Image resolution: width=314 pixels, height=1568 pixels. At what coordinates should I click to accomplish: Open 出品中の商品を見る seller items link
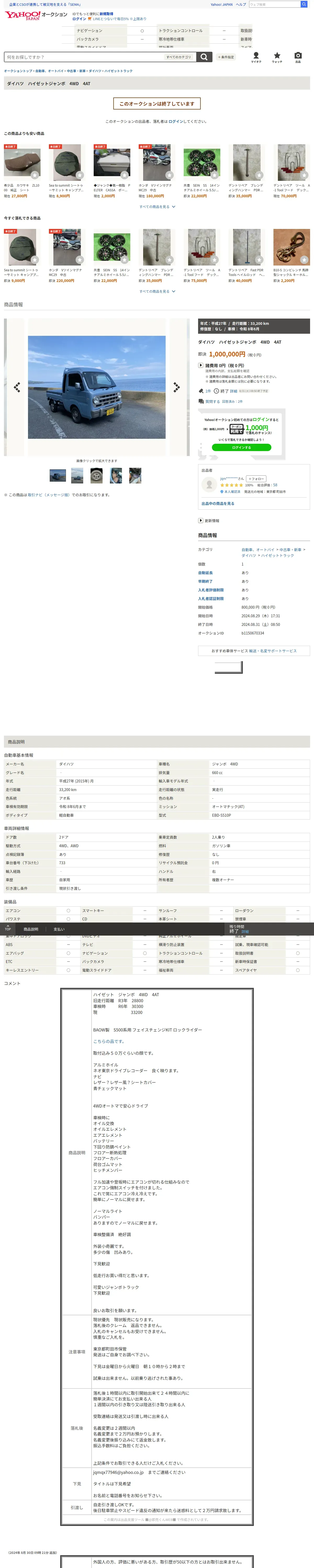218,503
